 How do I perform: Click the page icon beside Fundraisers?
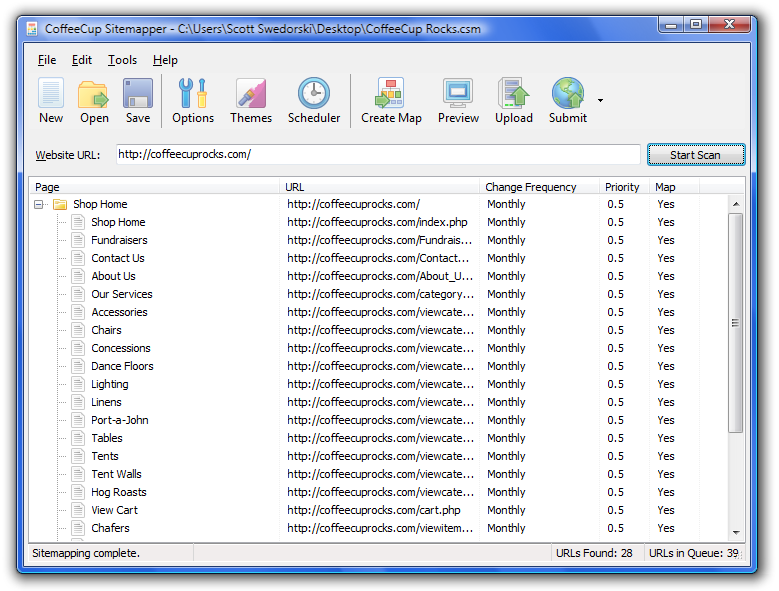pyautogui.click(x=78, y=240)
